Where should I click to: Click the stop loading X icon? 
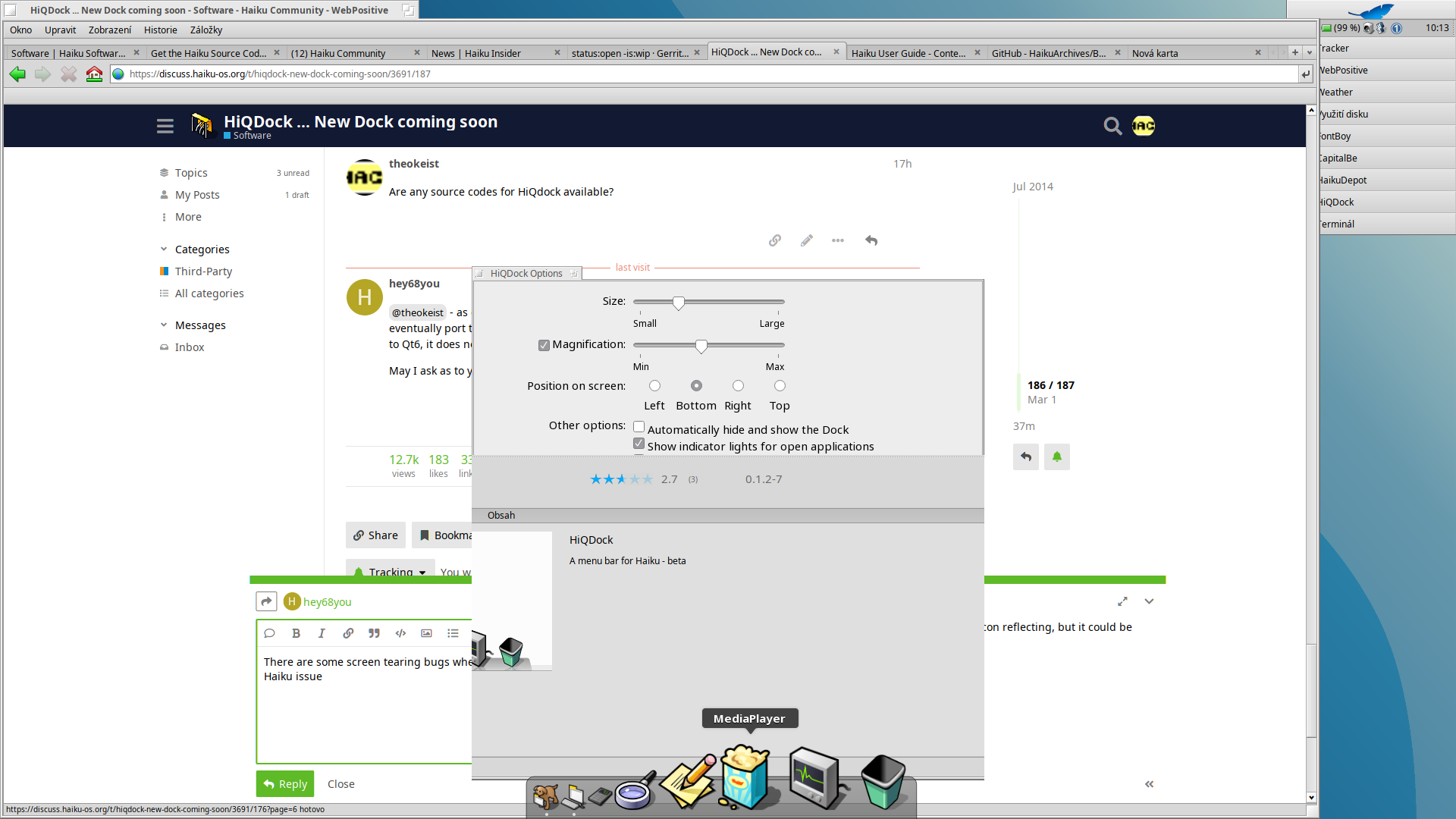point(69,74)
